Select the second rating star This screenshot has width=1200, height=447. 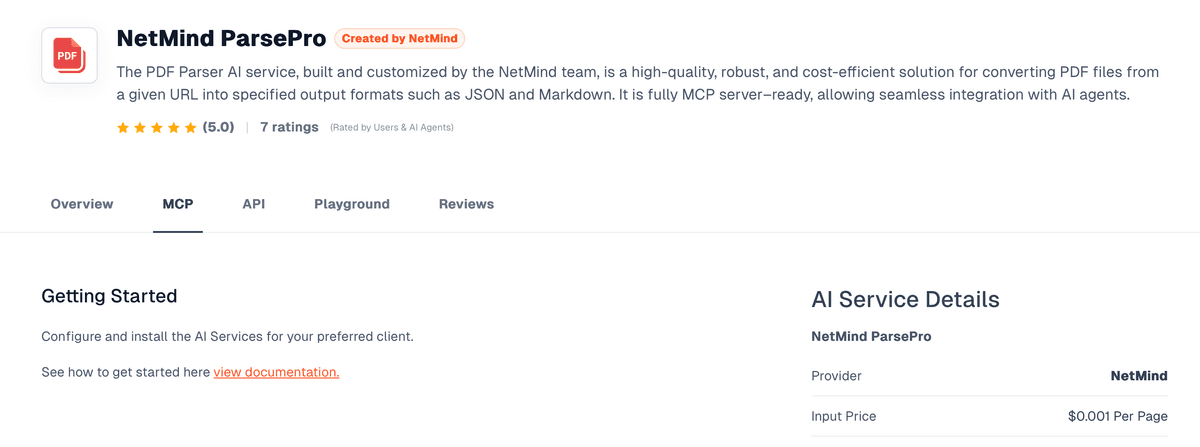click(x=140, y=128)
